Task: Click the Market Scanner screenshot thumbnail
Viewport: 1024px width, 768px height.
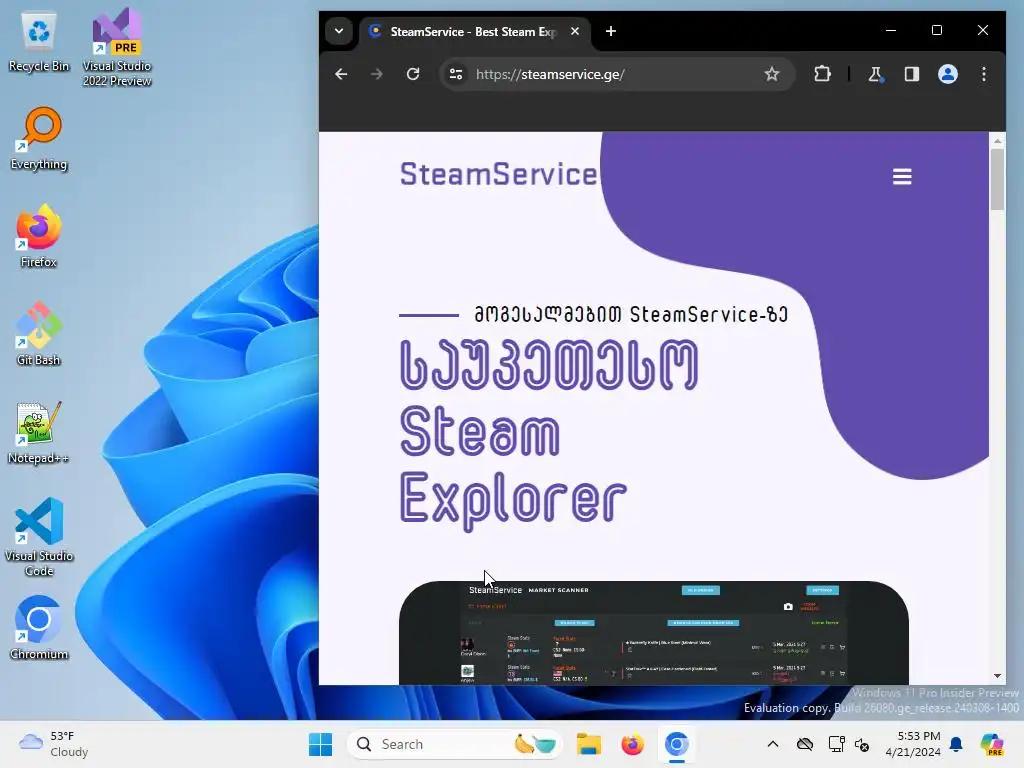Action: (x=654, y=633)
